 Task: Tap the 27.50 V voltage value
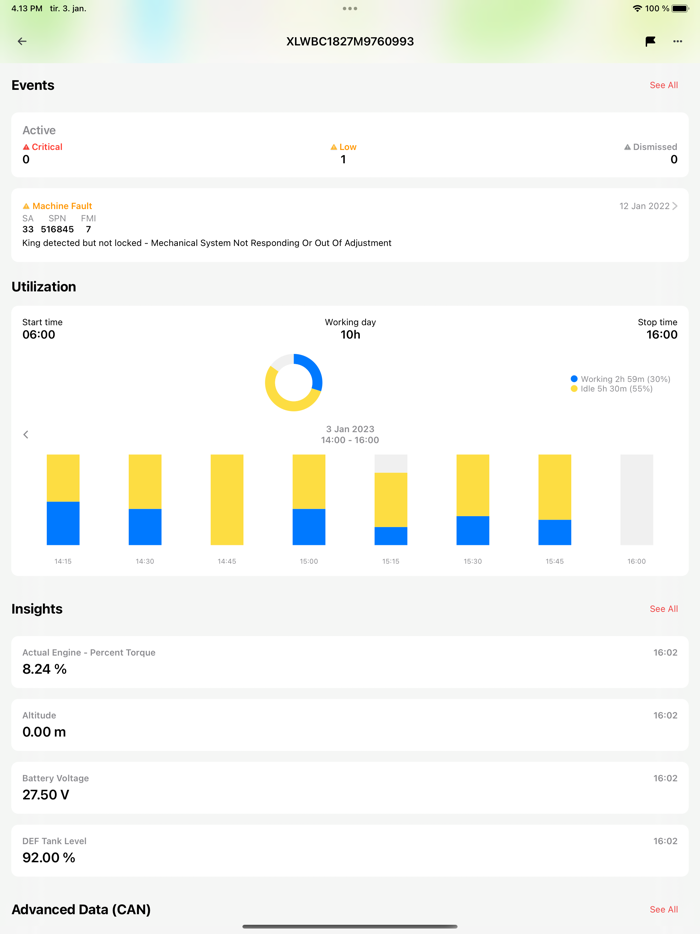click(46, 795)
